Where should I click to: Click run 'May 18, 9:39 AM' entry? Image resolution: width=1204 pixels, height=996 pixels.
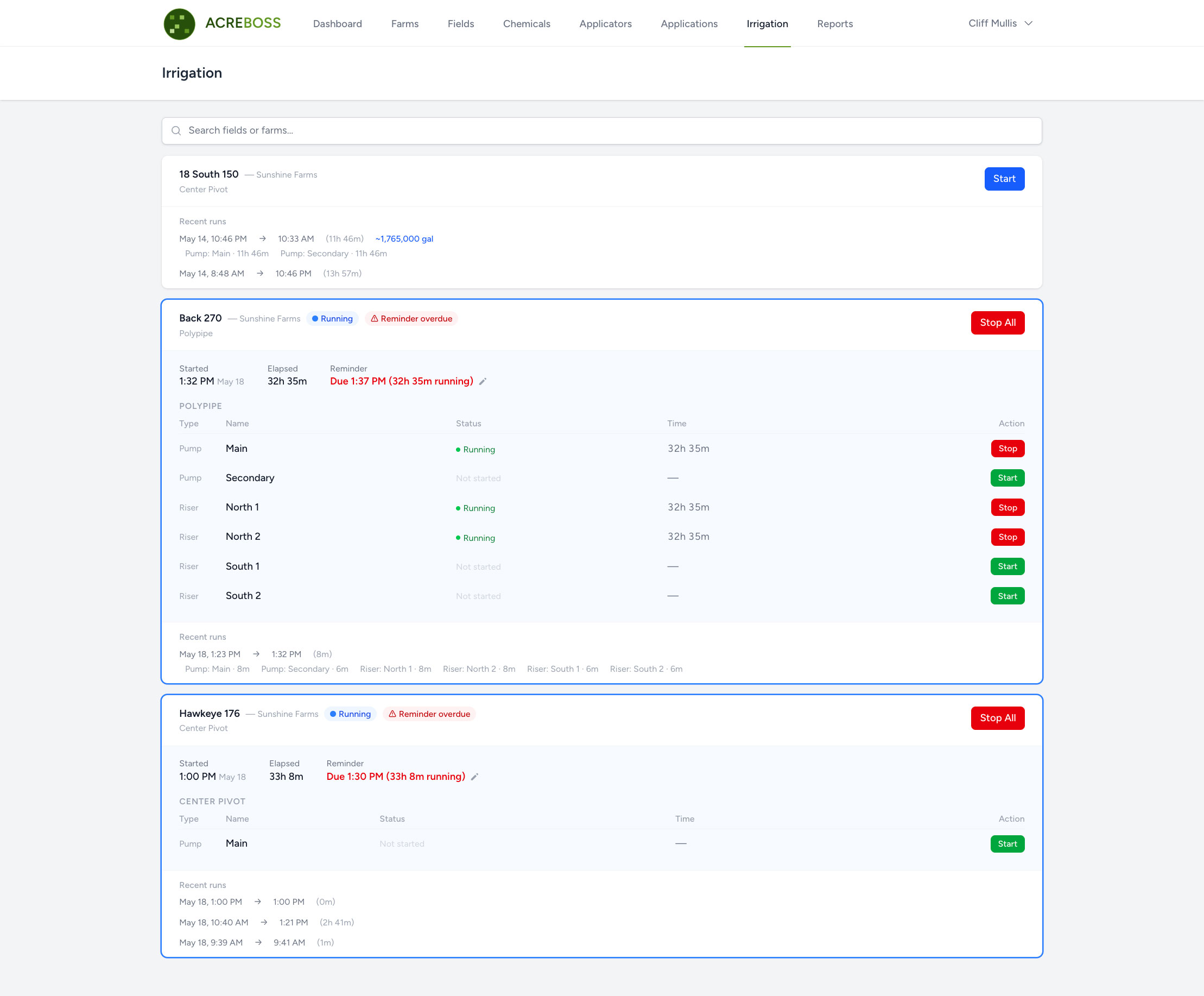[x=211, y=943]
